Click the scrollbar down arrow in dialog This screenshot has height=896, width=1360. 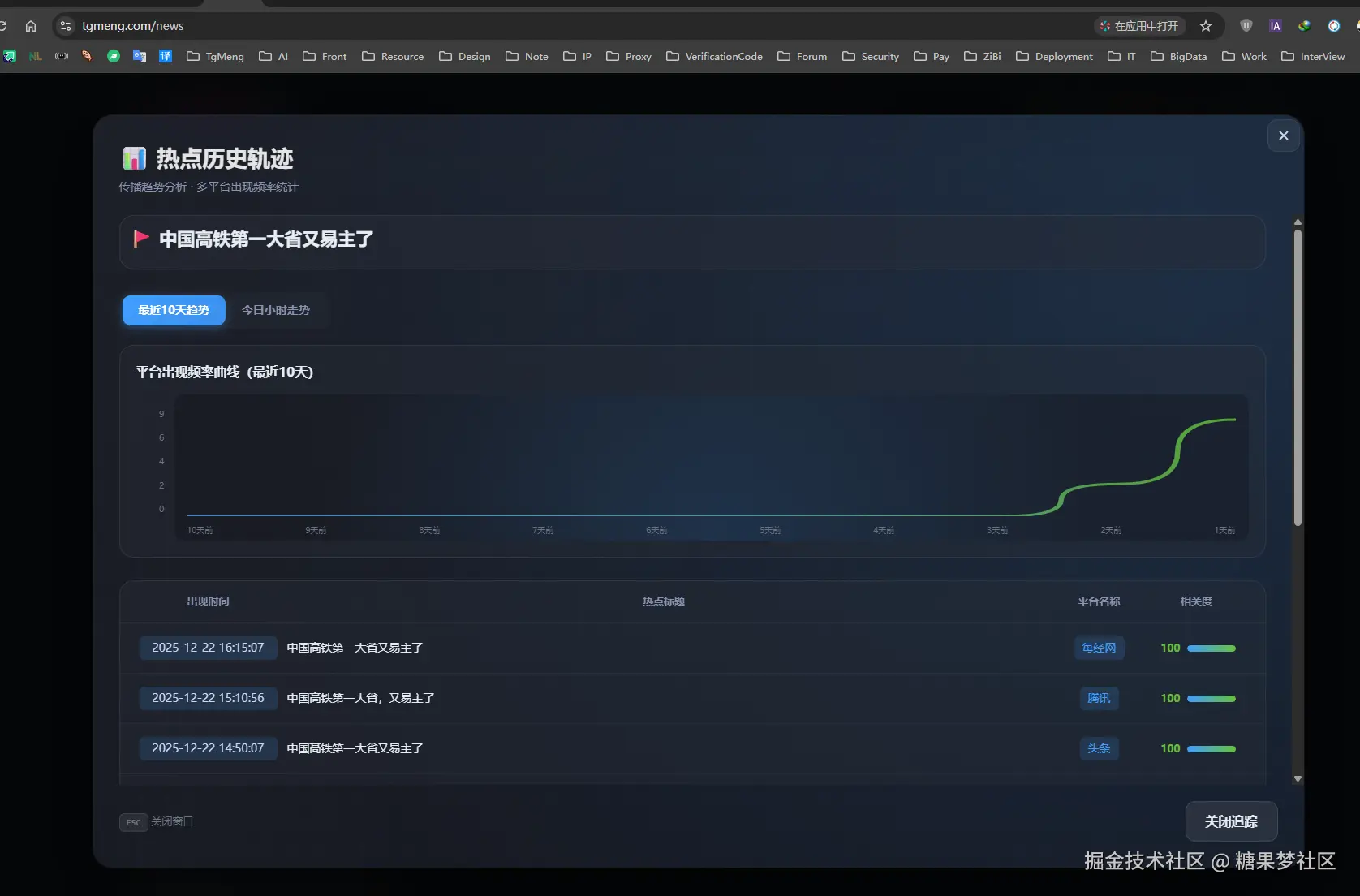point(1298,778)
